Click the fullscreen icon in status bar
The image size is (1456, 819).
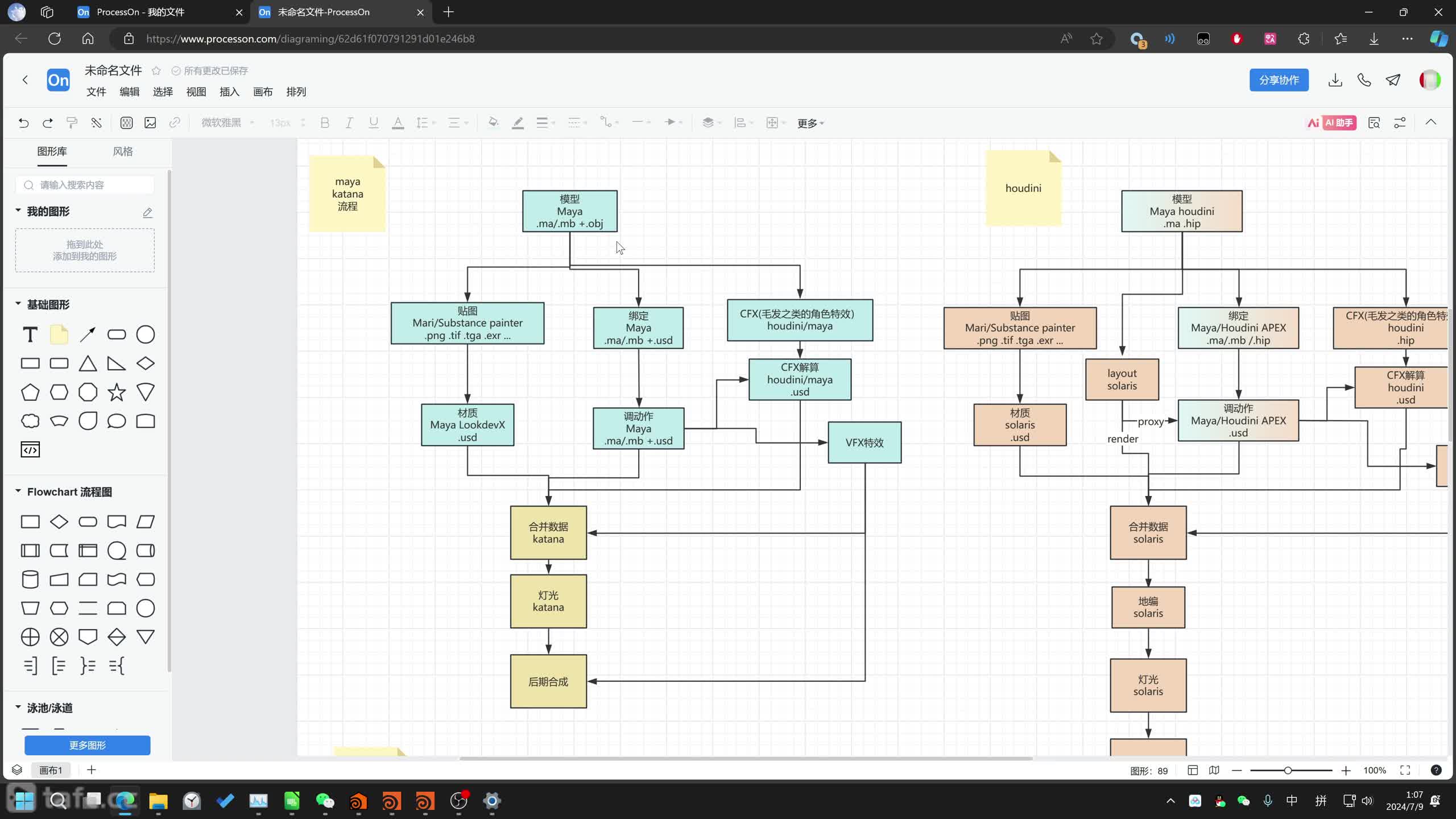pyautogui.click(x=1405, y=771)
